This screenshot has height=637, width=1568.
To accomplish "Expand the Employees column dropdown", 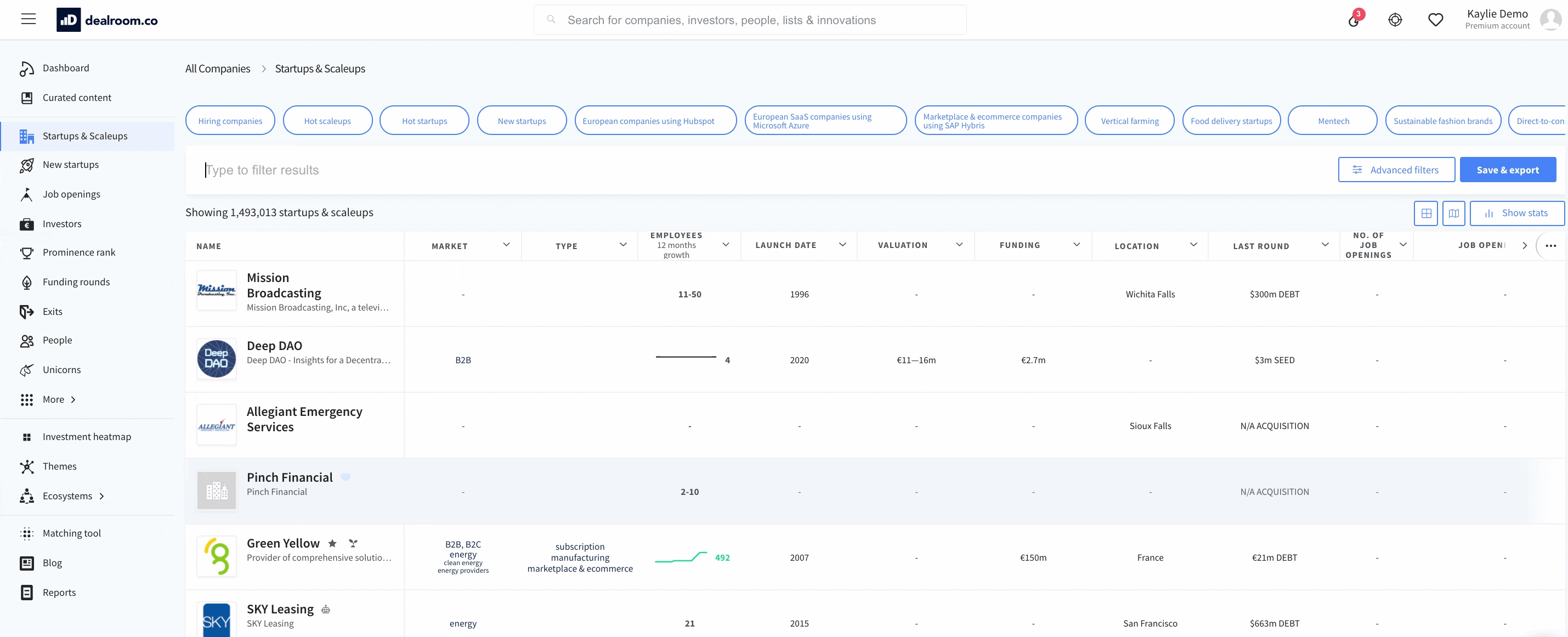I will 726,244.
